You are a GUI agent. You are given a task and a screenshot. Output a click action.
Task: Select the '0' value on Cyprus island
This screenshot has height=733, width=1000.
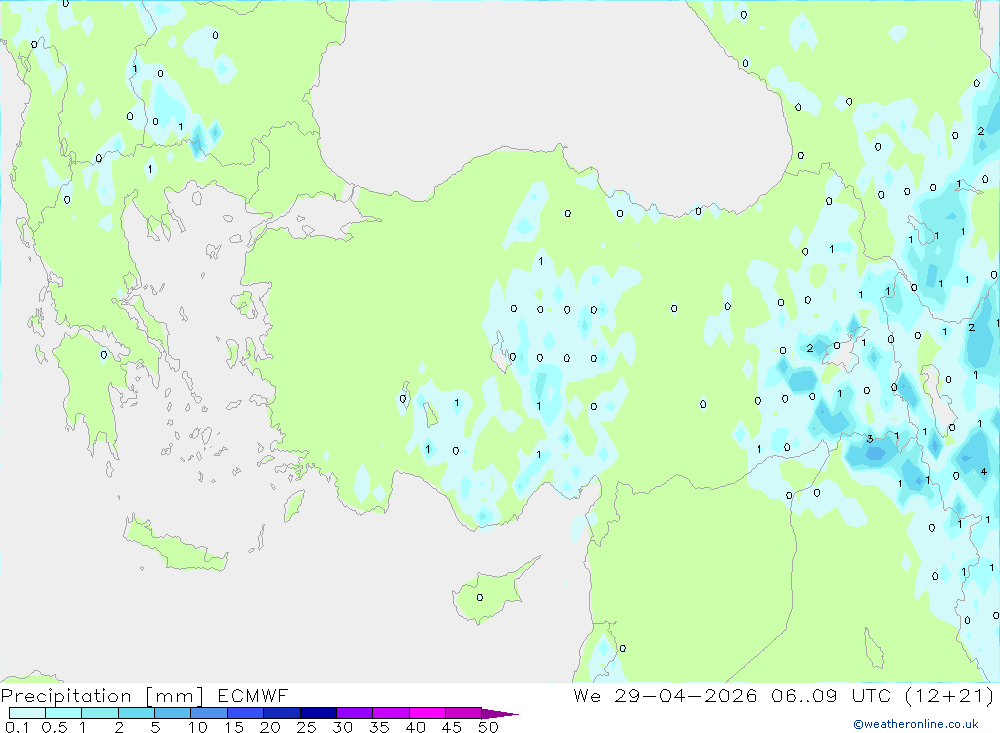[480, 598]
